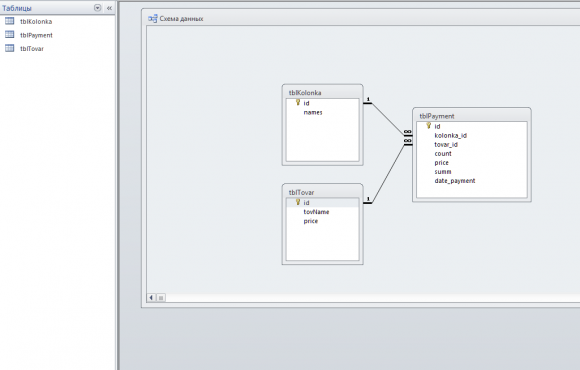
Task: Select relationship line from tblKolonka to tblPayment
Action: point(387,119)
